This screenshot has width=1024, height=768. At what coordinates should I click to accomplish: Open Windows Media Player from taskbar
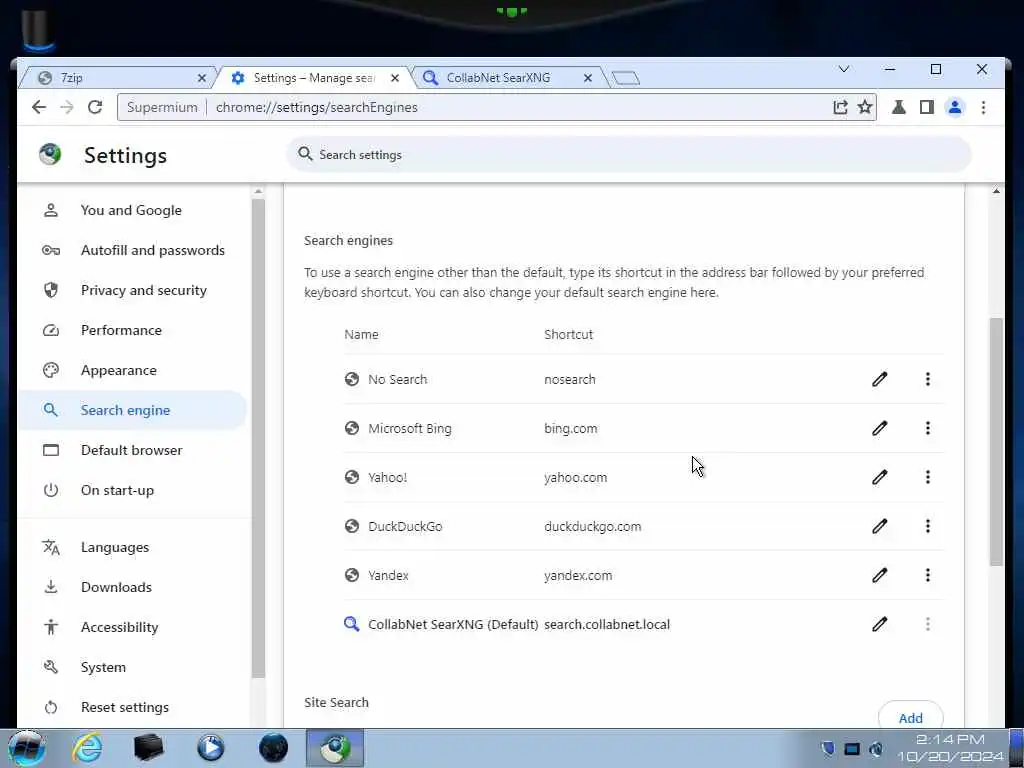[x=210, y=748]
